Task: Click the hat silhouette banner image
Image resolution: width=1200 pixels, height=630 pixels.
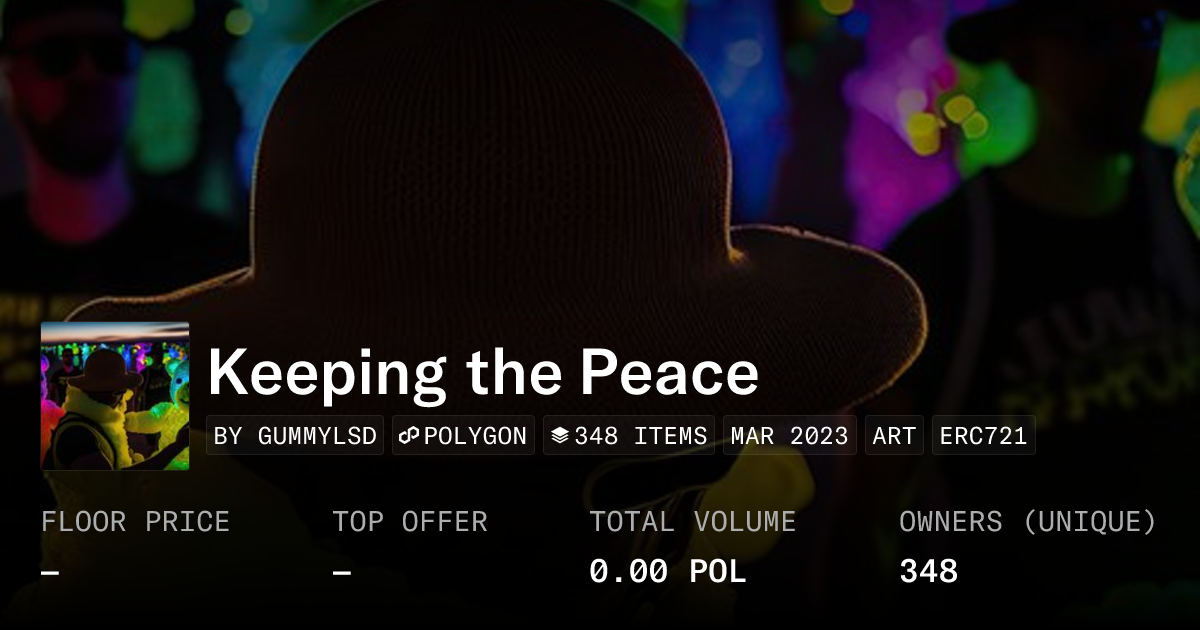Action: point(500,180)
